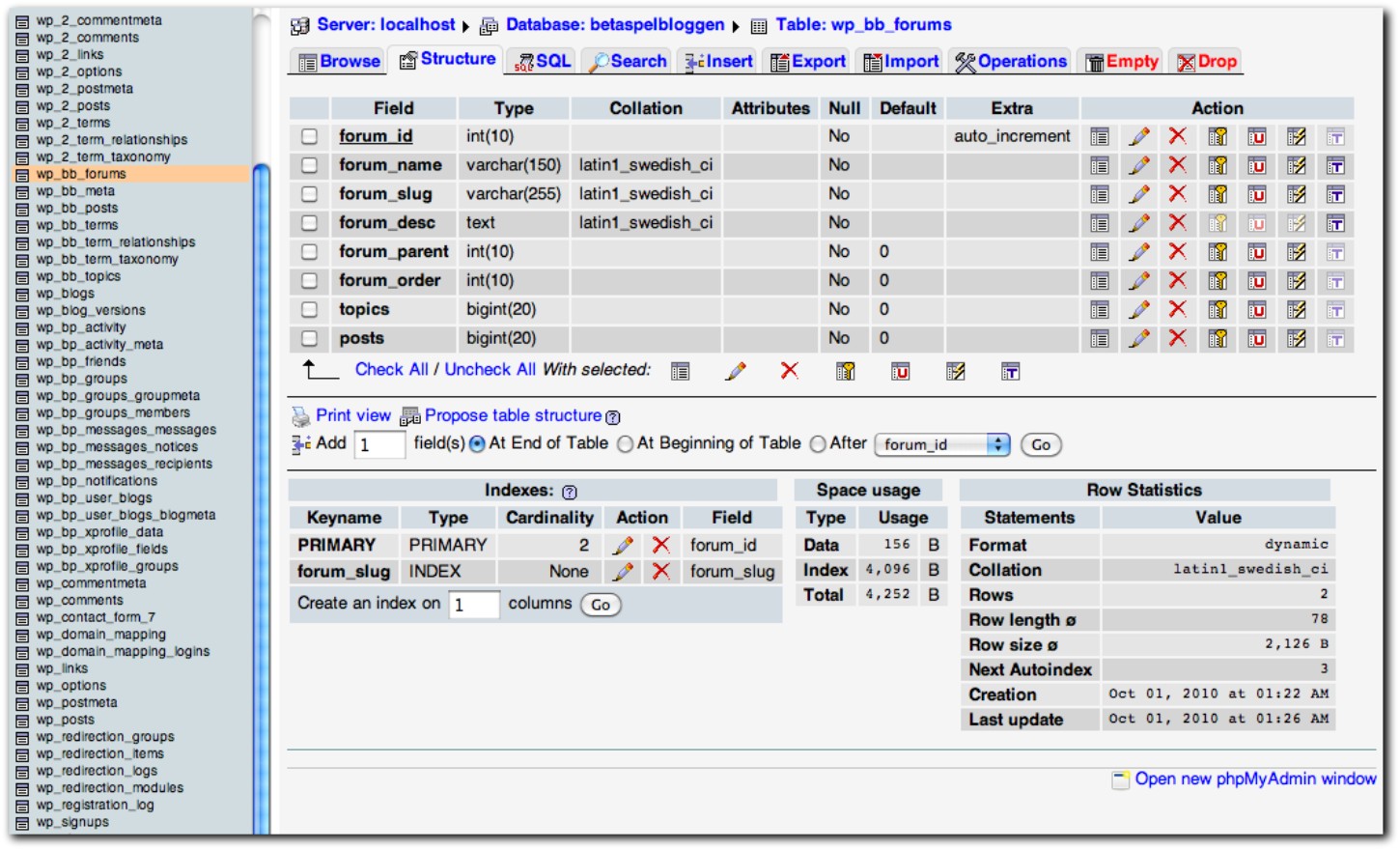
Task: Switch to the Structure tab
Action: coord(447,59)
